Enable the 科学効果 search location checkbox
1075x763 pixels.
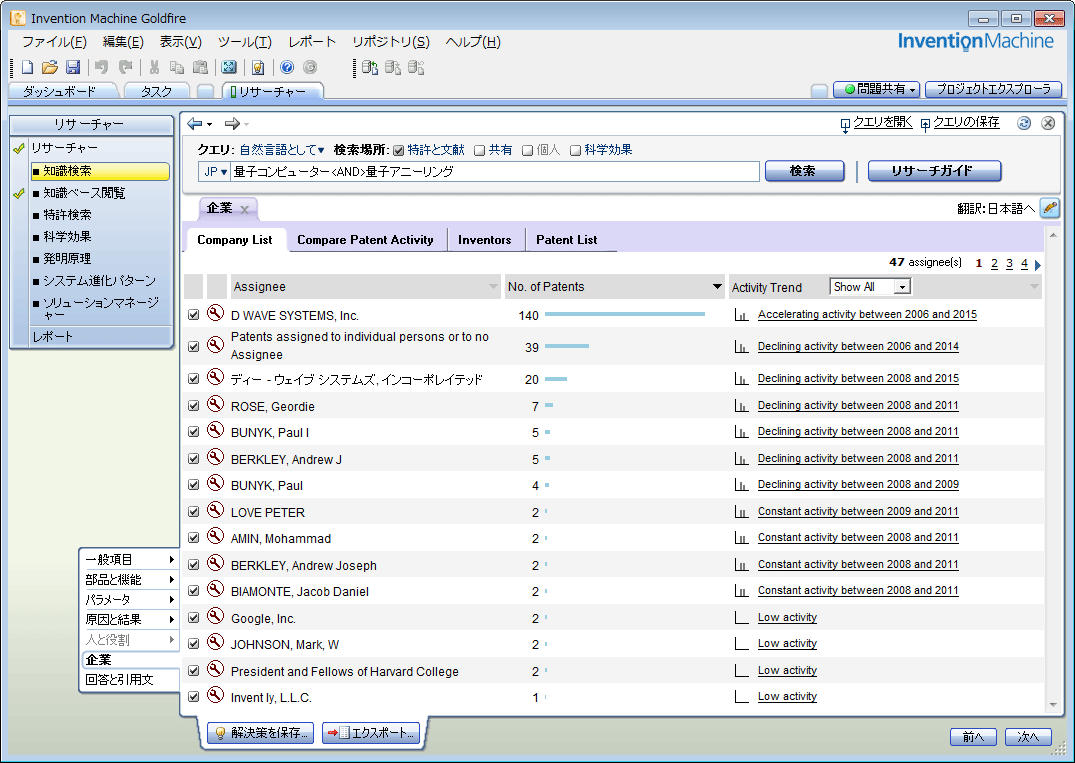pos(575,150)
